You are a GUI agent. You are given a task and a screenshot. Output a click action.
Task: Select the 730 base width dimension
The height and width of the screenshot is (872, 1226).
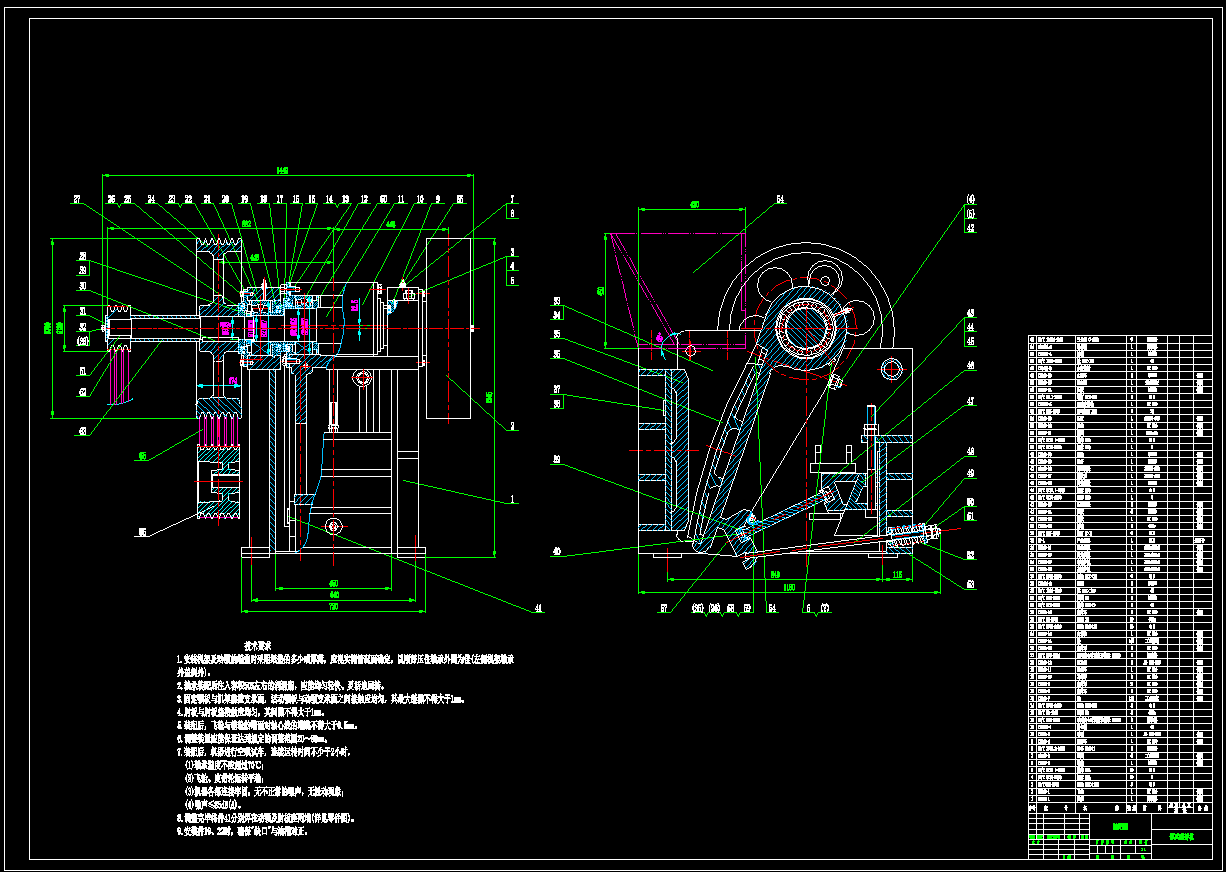[x=334, y=607]
